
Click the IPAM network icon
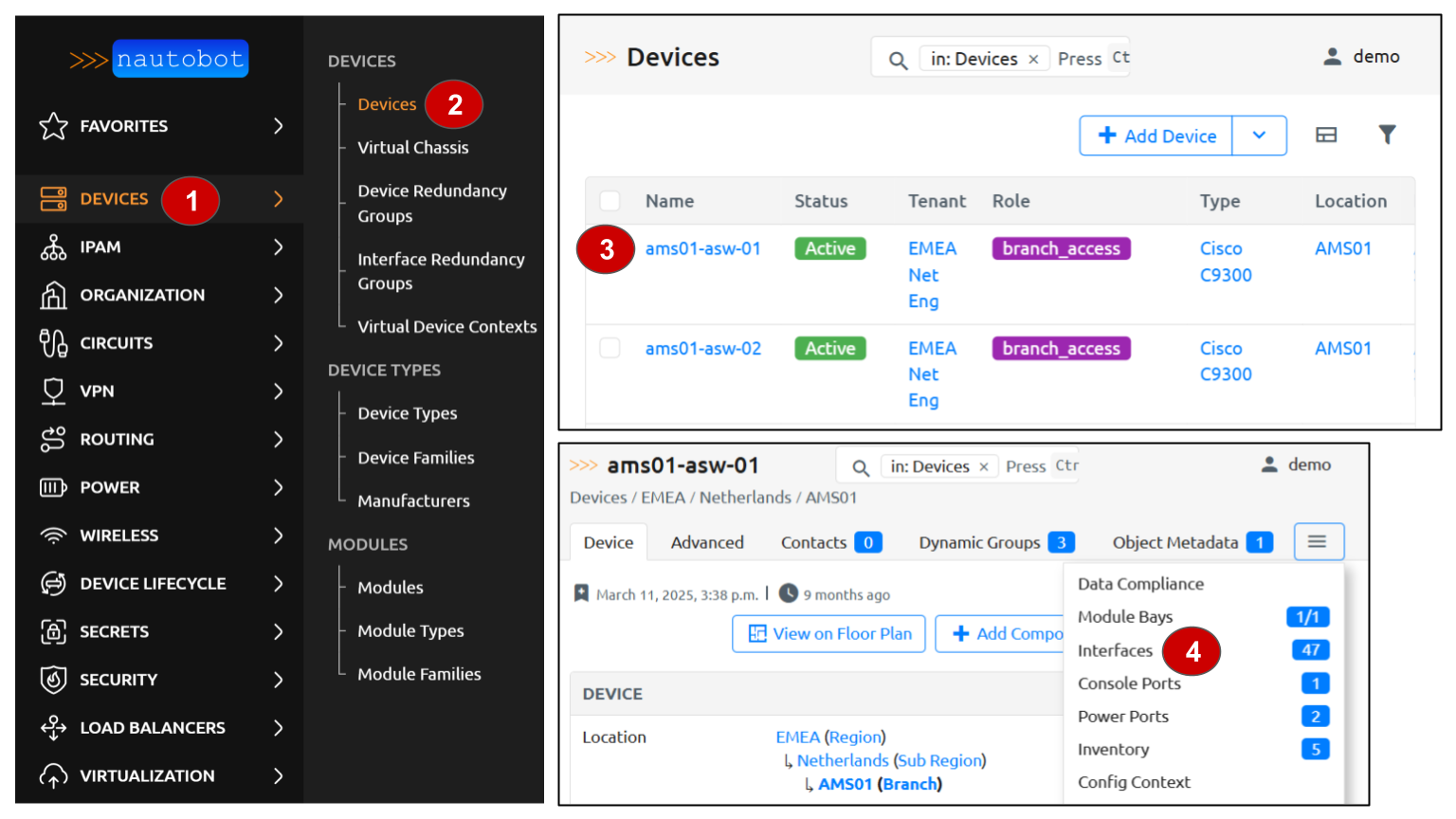[x=54, y=247]
